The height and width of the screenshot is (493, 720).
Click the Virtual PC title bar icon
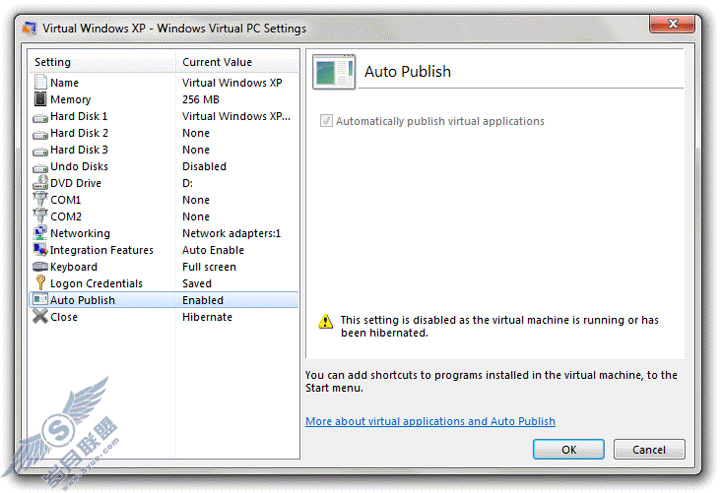29,28
